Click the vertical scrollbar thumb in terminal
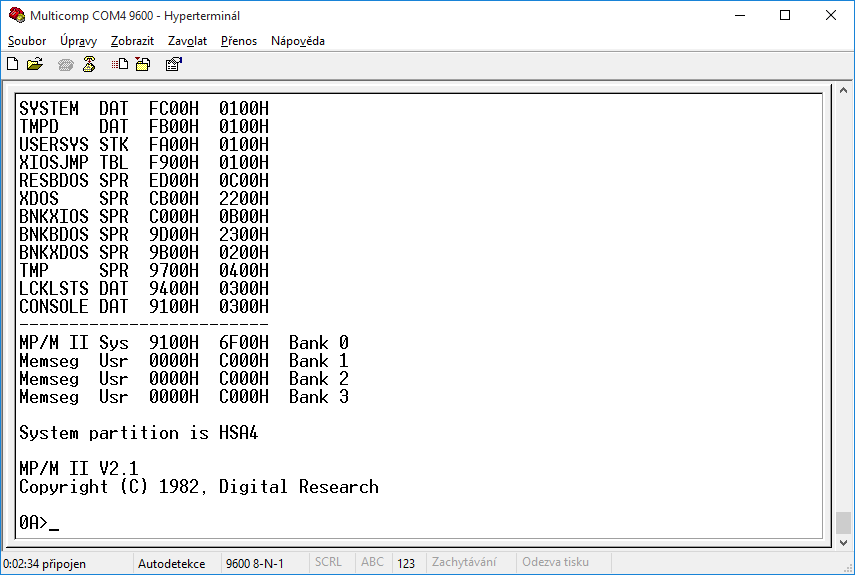This screenshot has width=855, height=575. [x=843, y=523]
